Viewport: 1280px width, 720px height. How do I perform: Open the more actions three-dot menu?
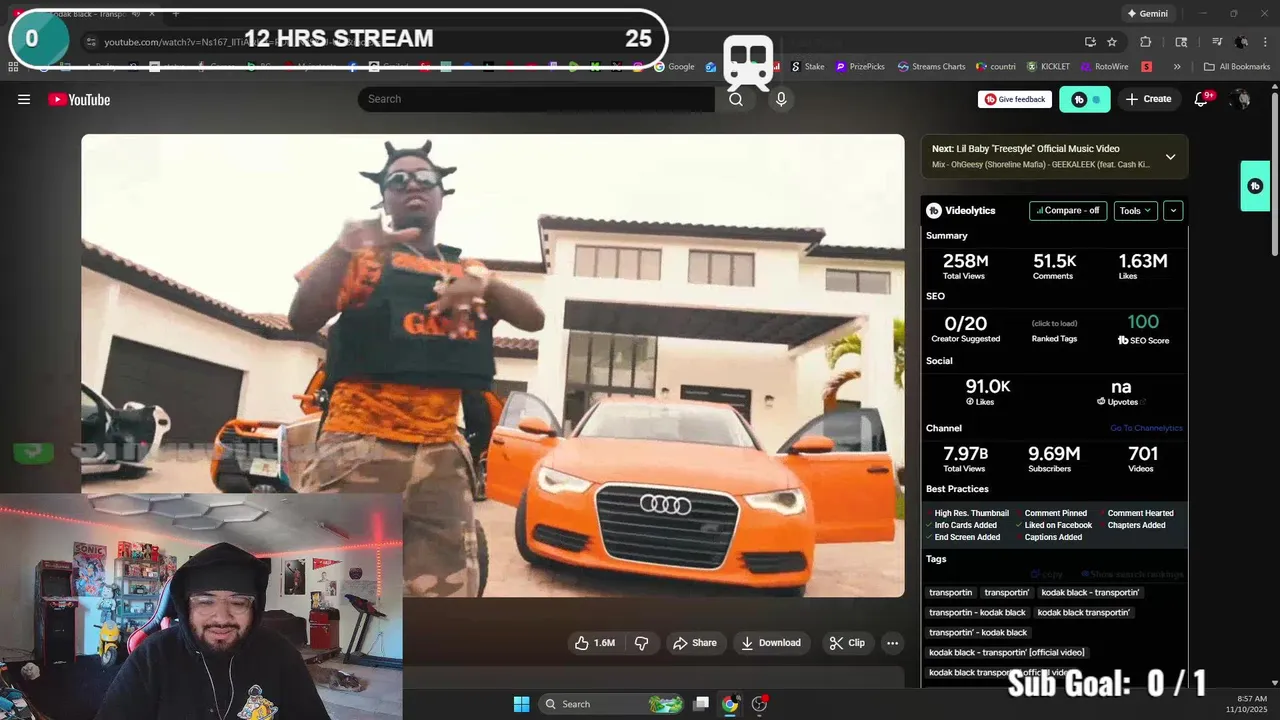pos(893,643)
